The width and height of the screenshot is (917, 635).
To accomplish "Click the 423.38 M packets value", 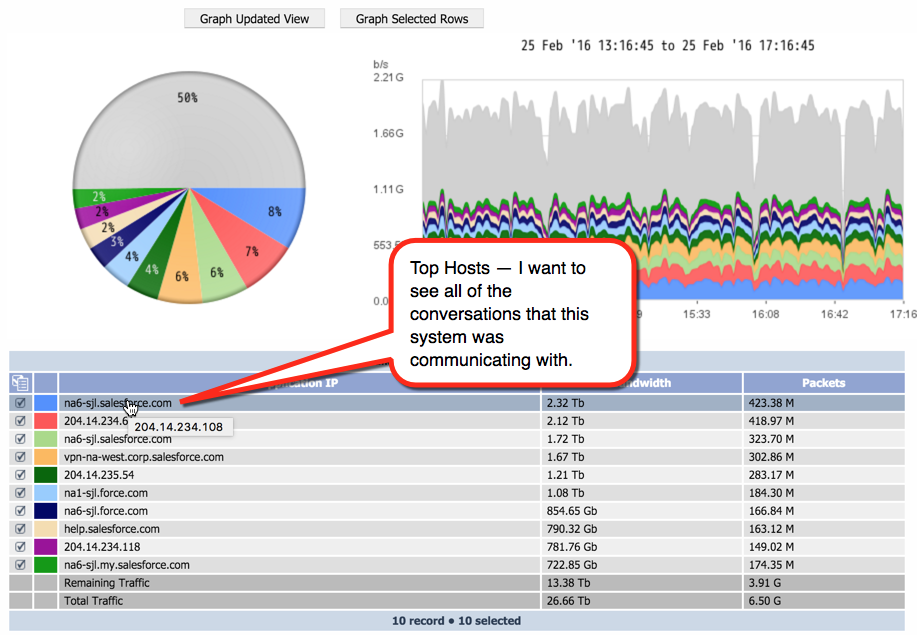I will click(x=771, y=403).
